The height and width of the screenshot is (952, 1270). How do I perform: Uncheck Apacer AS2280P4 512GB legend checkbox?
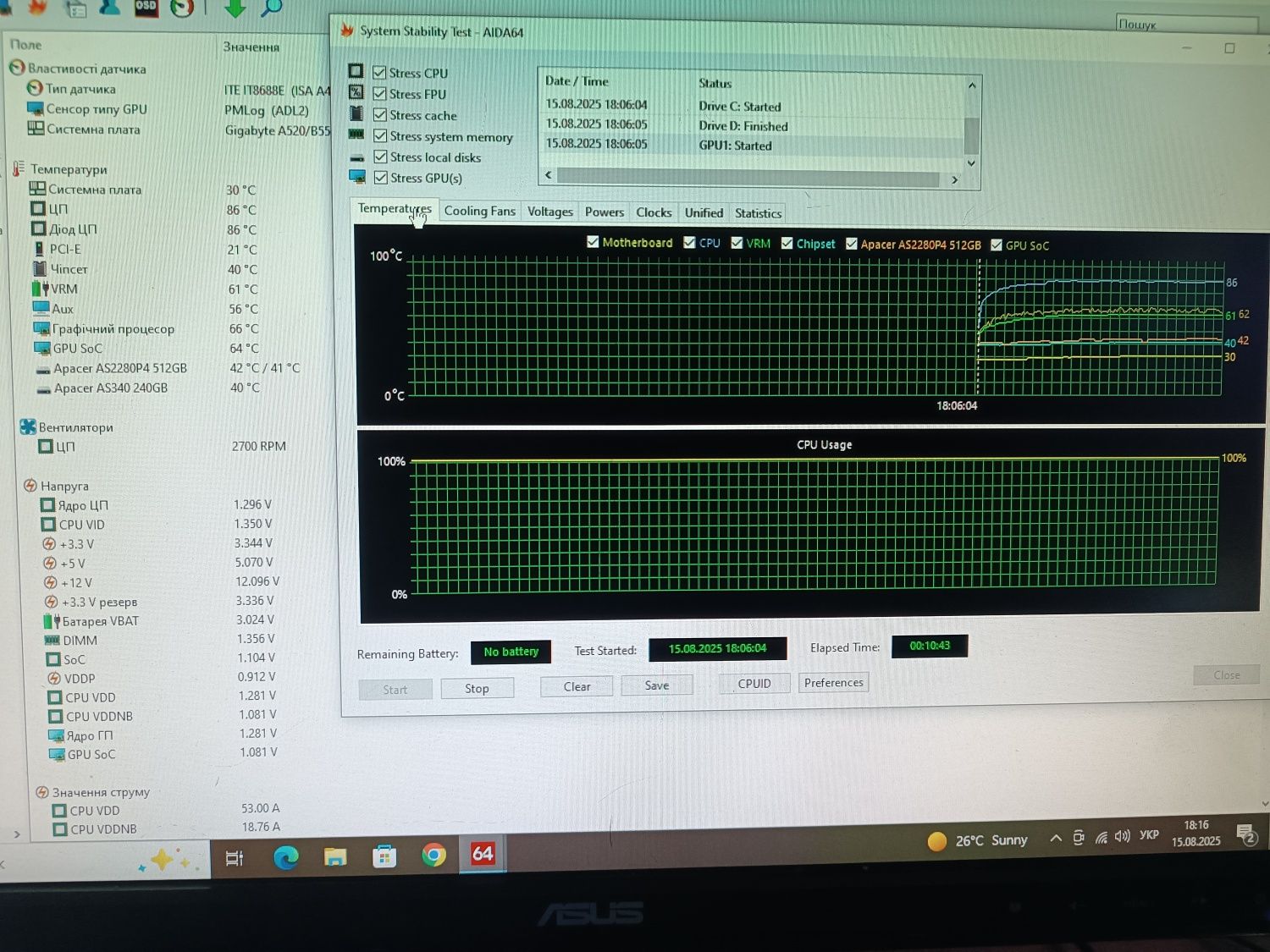pos(851,245)
